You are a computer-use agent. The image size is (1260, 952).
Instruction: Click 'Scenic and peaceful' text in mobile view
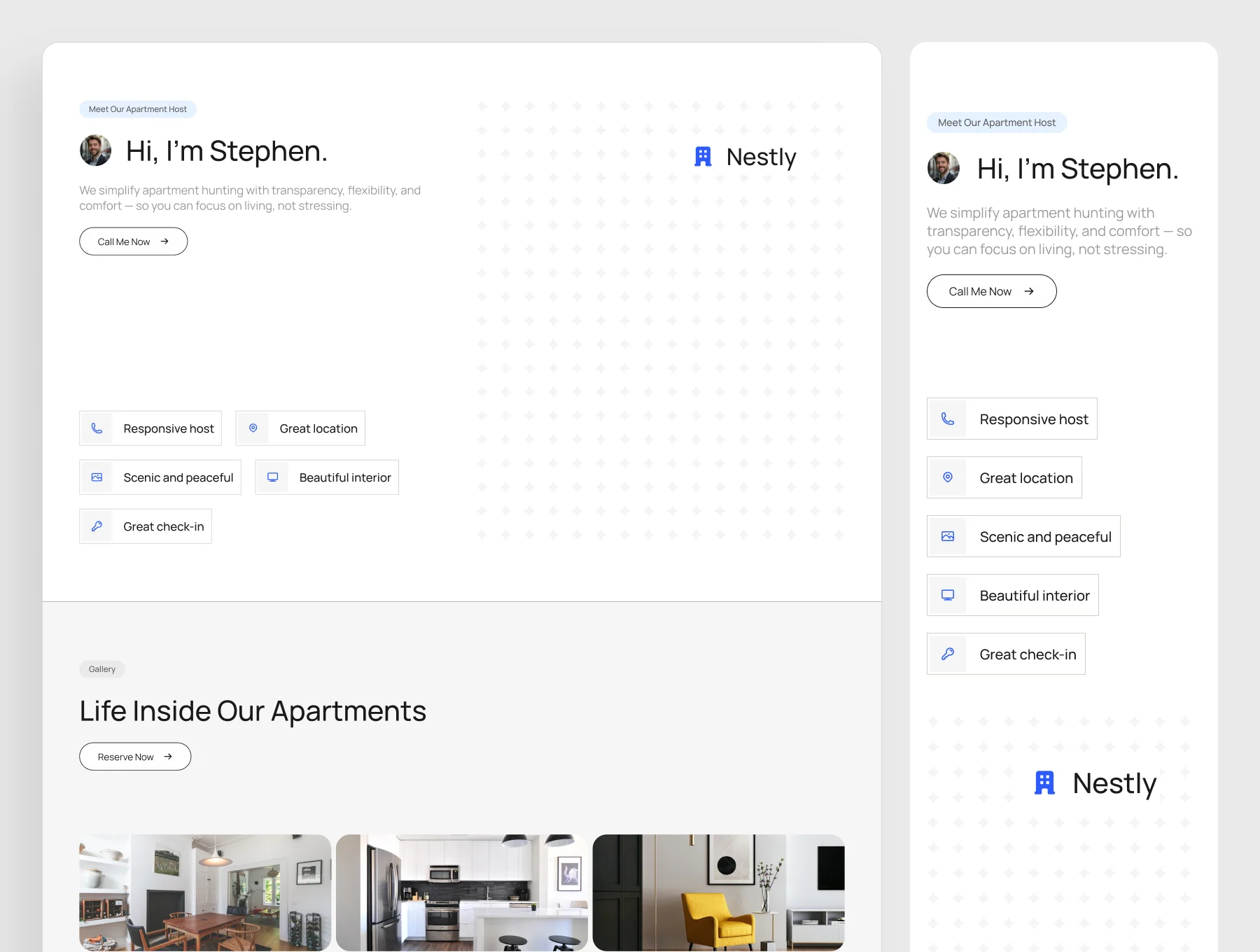[1046, 537]
